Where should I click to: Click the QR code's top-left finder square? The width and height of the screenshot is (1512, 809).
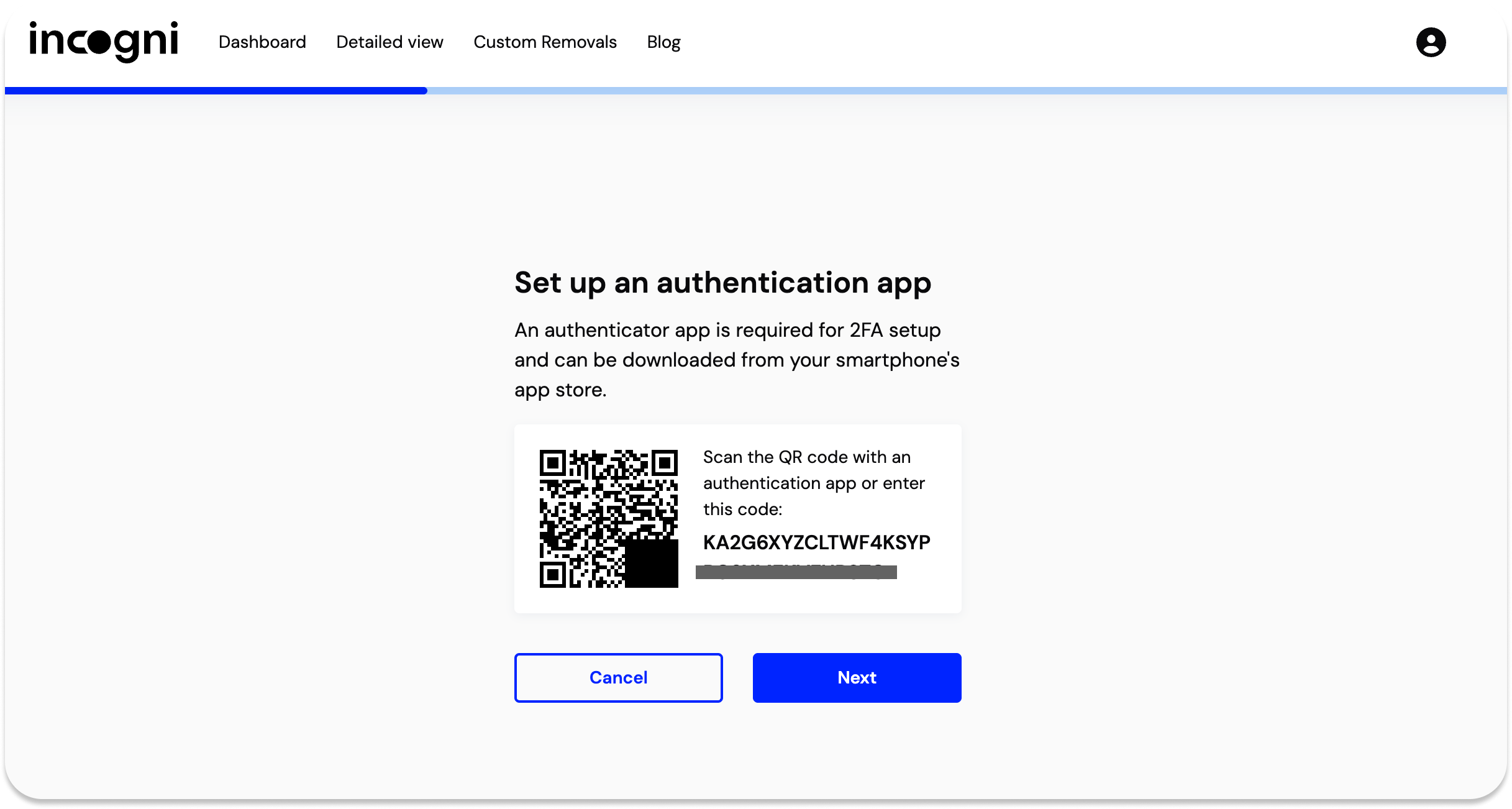[x=552, y=463]
